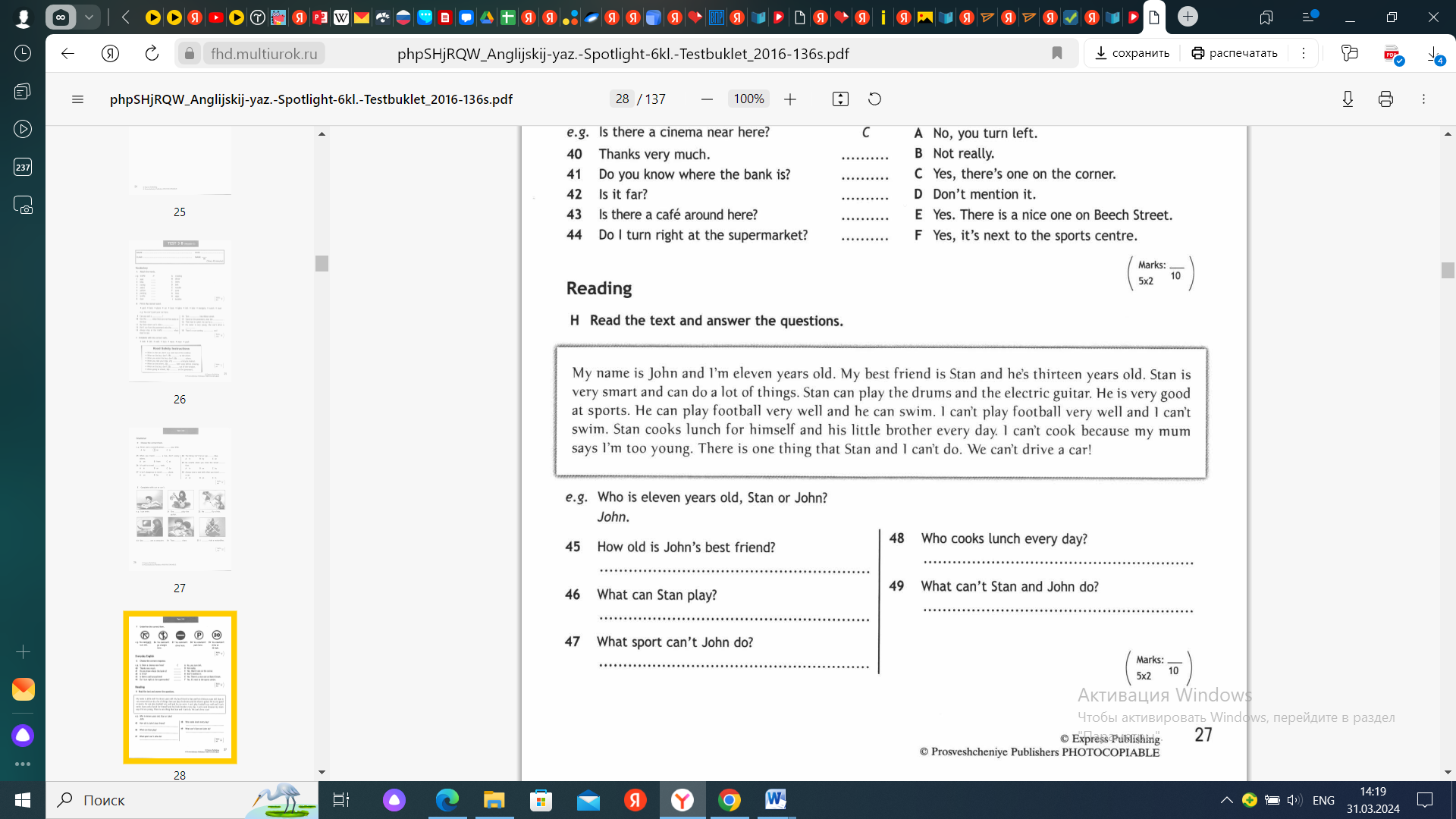Open File Explorer from the taskbar
Viewport: 1456px width, 819px height.
coord(494,800)
